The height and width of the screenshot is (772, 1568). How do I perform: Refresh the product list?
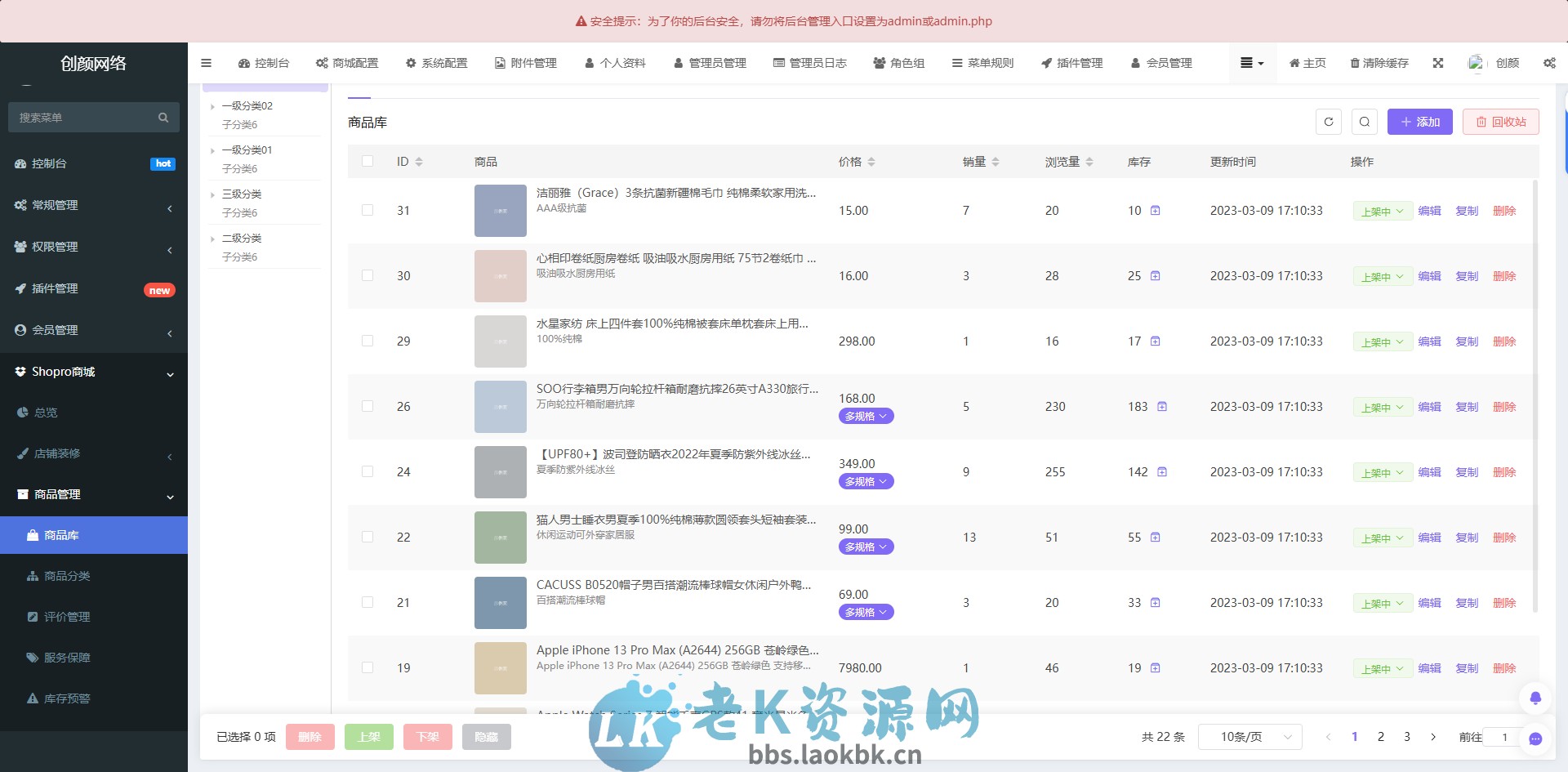click(x=1328, y=121)
